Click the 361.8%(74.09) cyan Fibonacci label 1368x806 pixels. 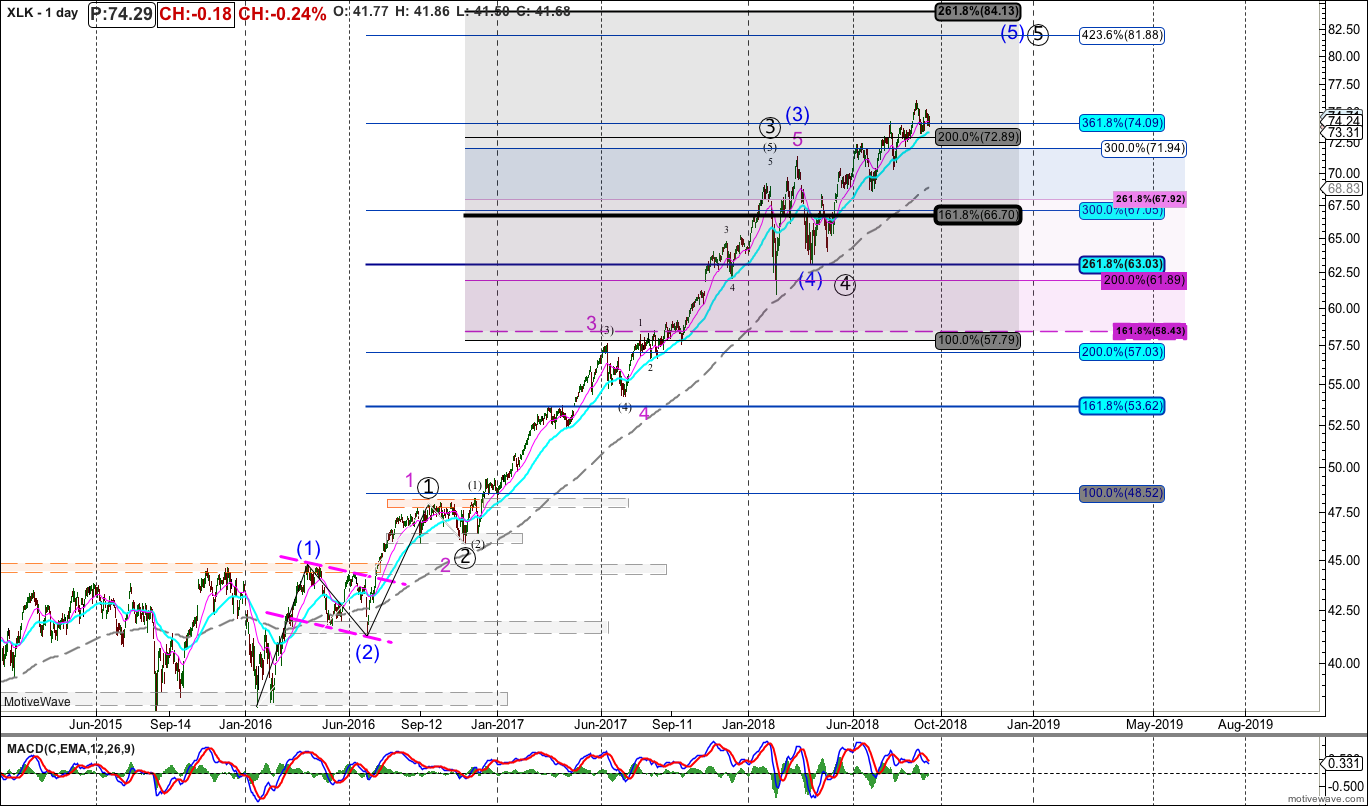tap(1123, 123)
